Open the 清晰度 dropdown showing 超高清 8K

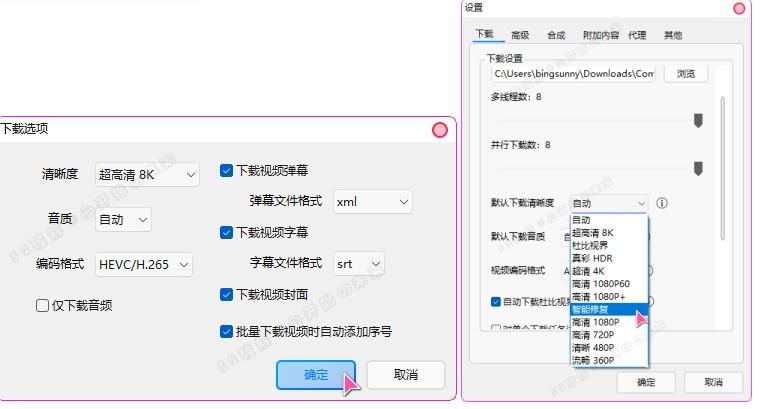[148, 175]
